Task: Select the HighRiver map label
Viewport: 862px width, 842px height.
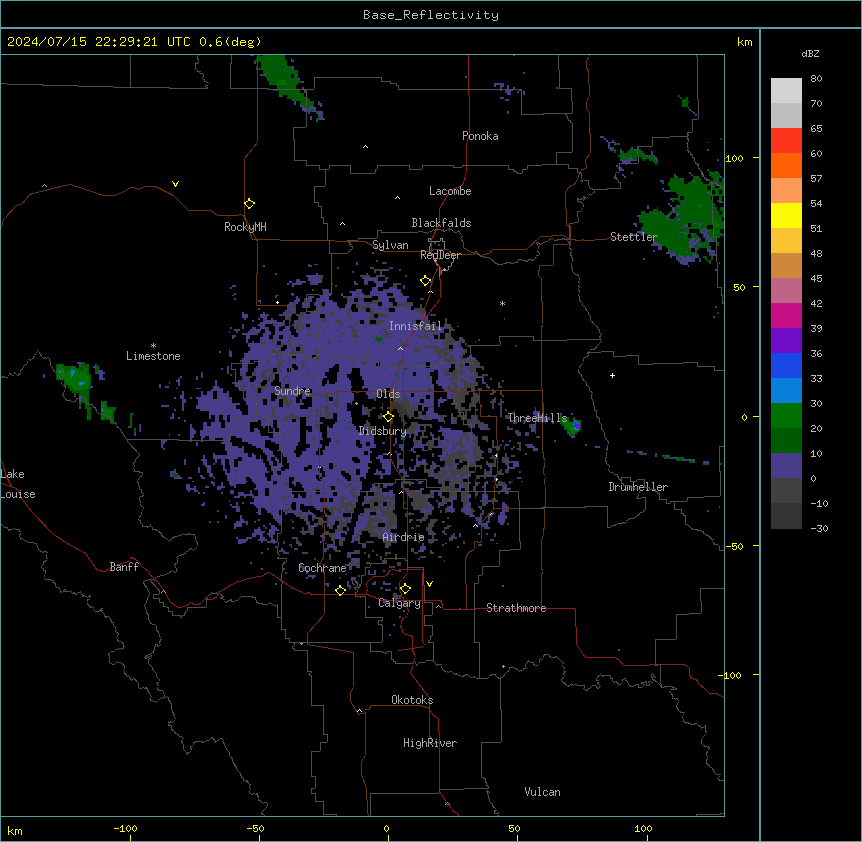Action: point(430,743)
